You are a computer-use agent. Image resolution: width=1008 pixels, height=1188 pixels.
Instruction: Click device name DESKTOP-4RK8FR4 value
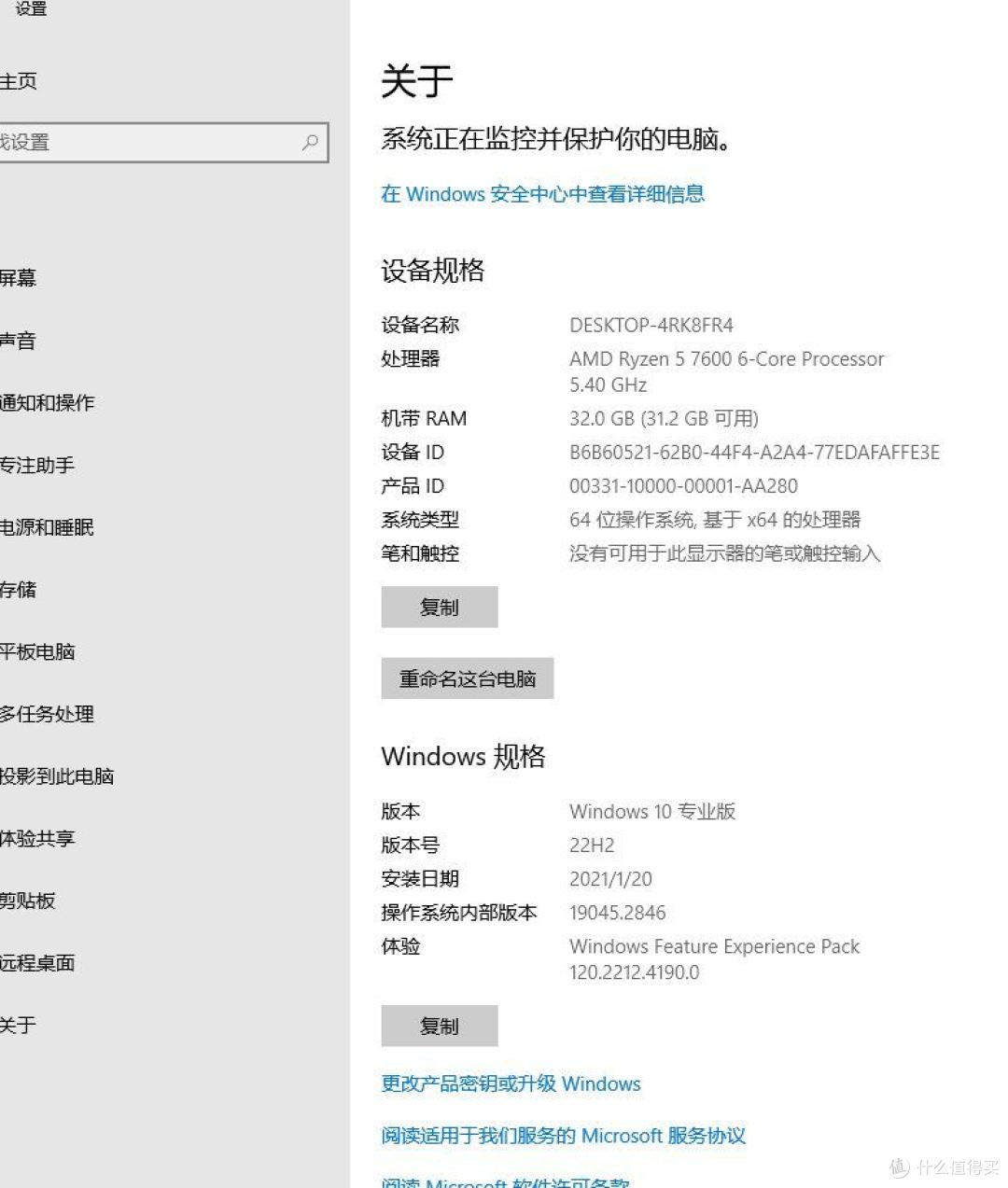[651, 325]
